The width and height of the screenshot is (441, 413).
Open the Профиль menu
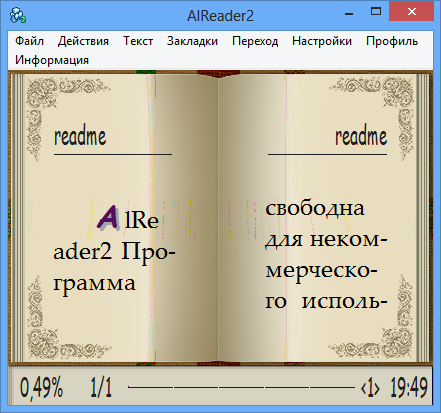pos(392,41)
